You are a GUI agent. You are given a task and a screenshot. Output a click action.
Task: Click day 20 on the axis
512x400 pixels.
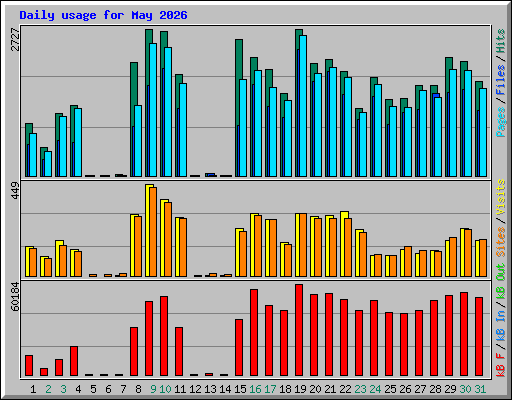315,389
